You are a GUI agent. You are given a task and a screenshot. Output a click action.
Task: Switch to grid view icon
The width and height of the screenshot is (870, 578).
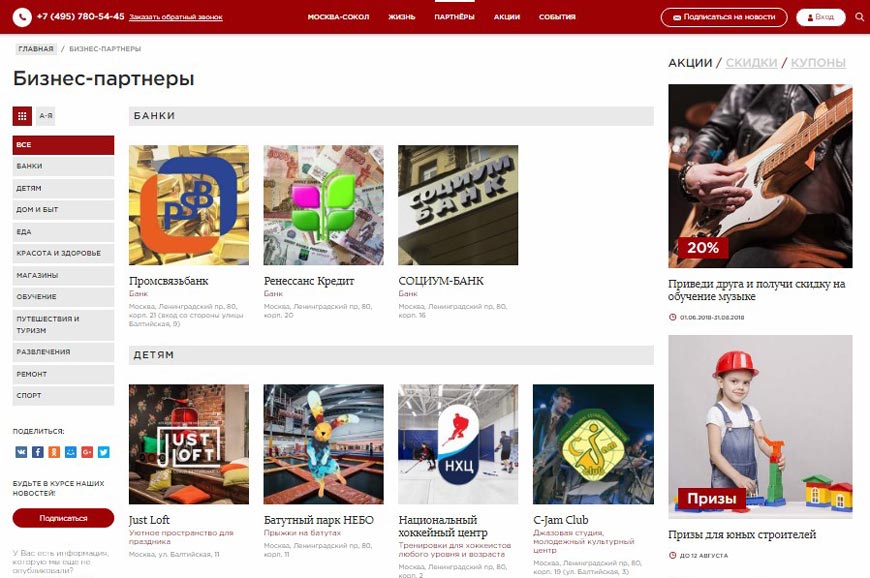(22, 116)
